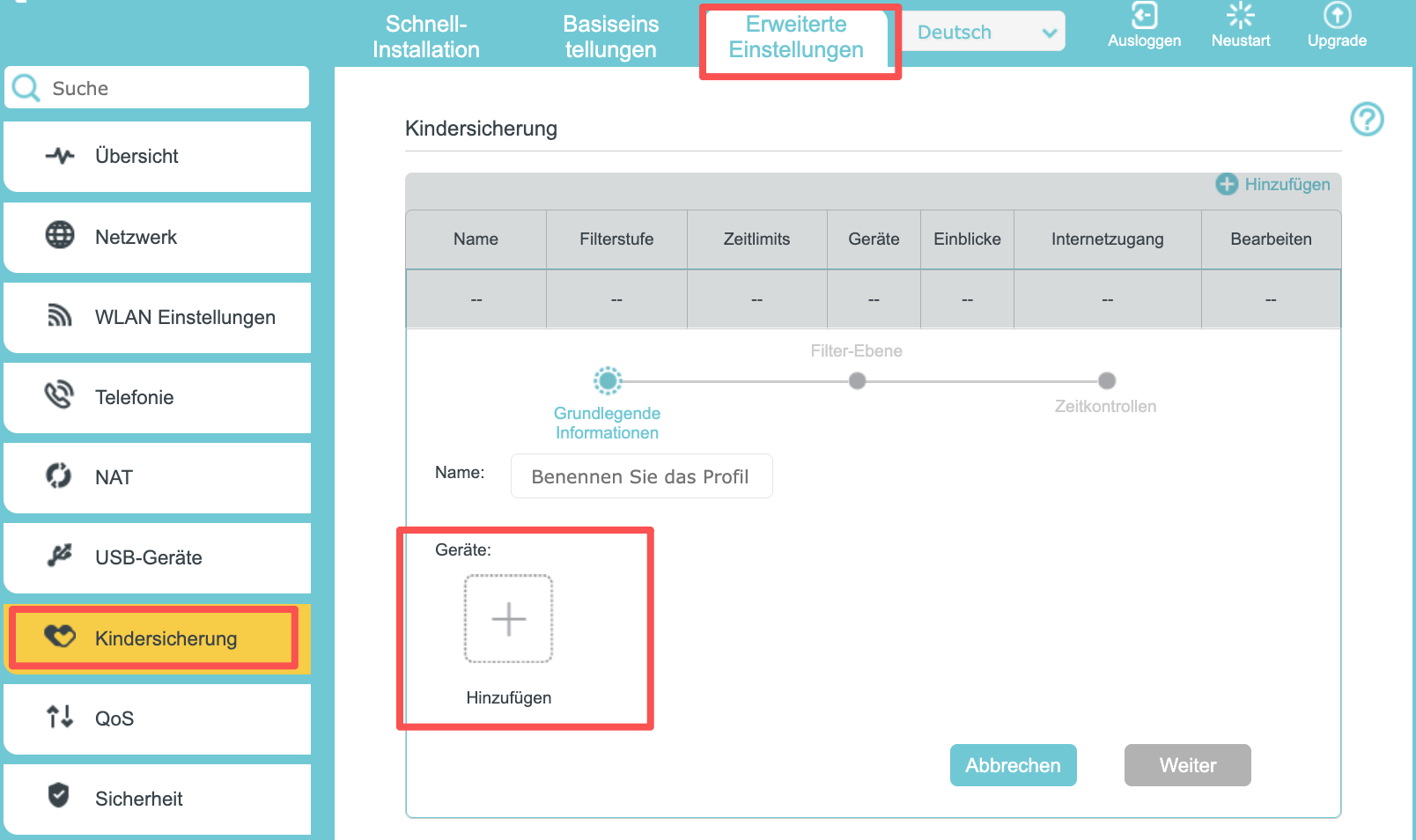
Task: Select the Filter-Ebene step marker
Action: (x=857, y=380)
